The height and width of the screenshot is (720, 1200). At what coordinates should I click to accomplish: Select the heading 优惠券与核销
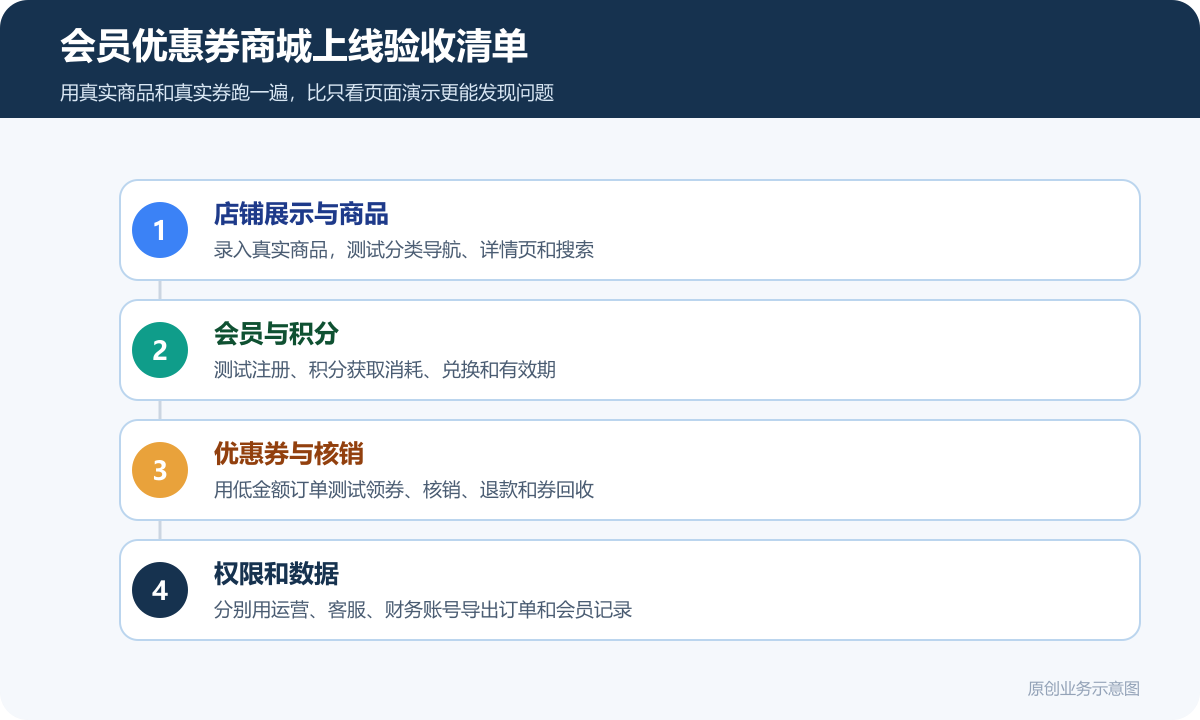coord(289,454)
